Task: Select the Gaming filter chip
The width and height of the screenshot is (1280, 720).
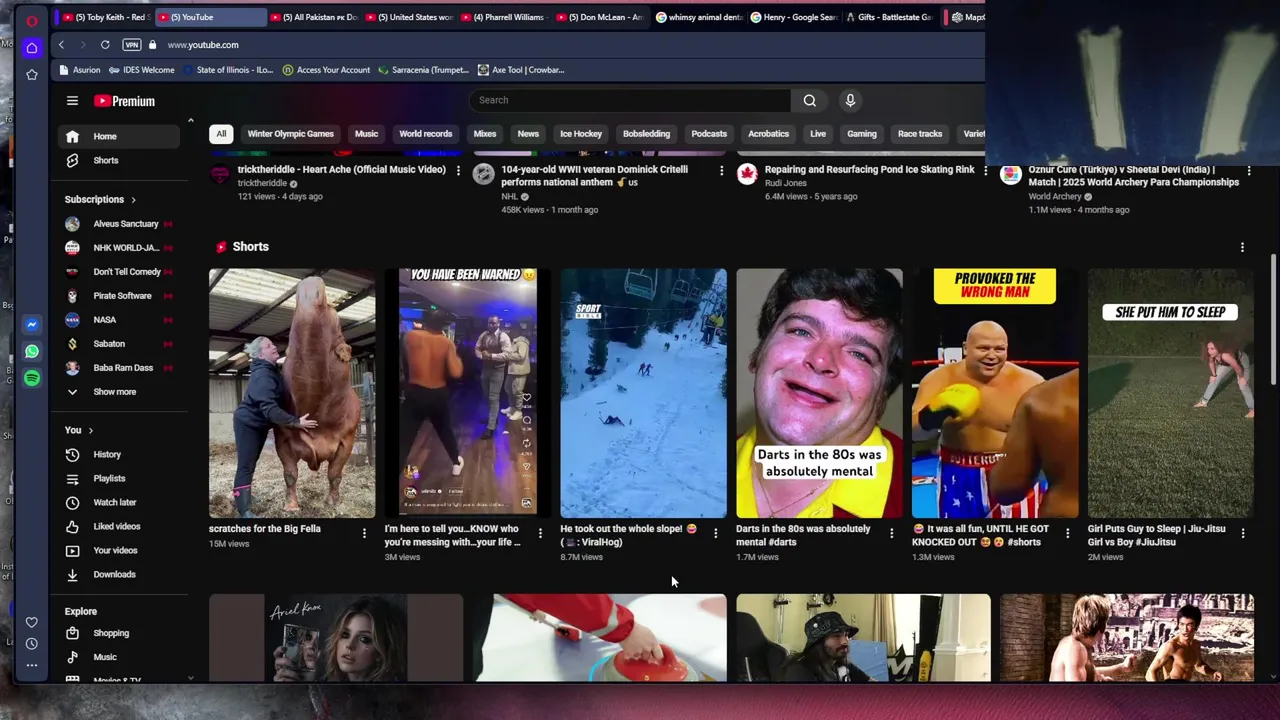Action: [x=862, y=134]
